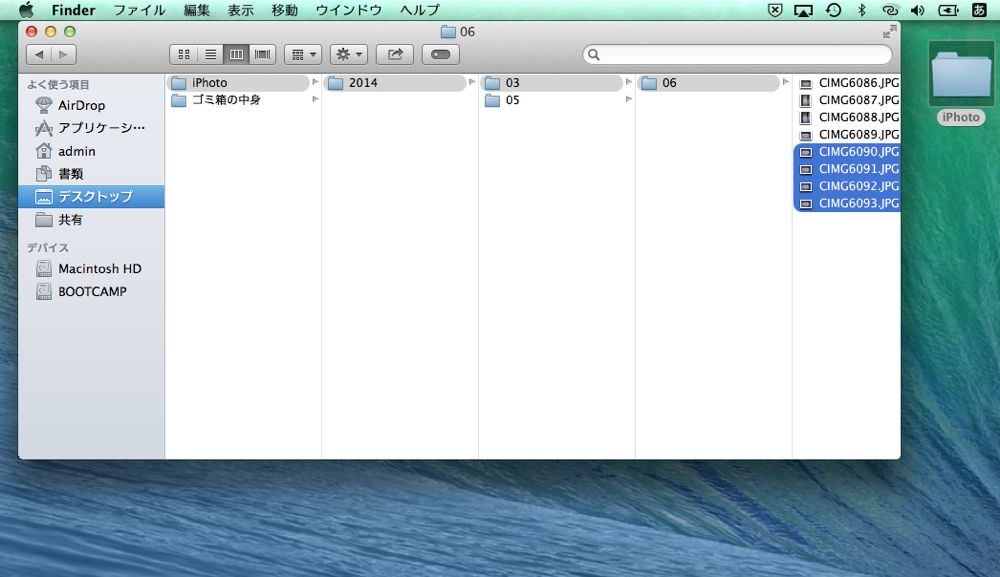1000x577 pixels.
Task: Select Macintosh HD in devices
Action: tap(91, 268)
